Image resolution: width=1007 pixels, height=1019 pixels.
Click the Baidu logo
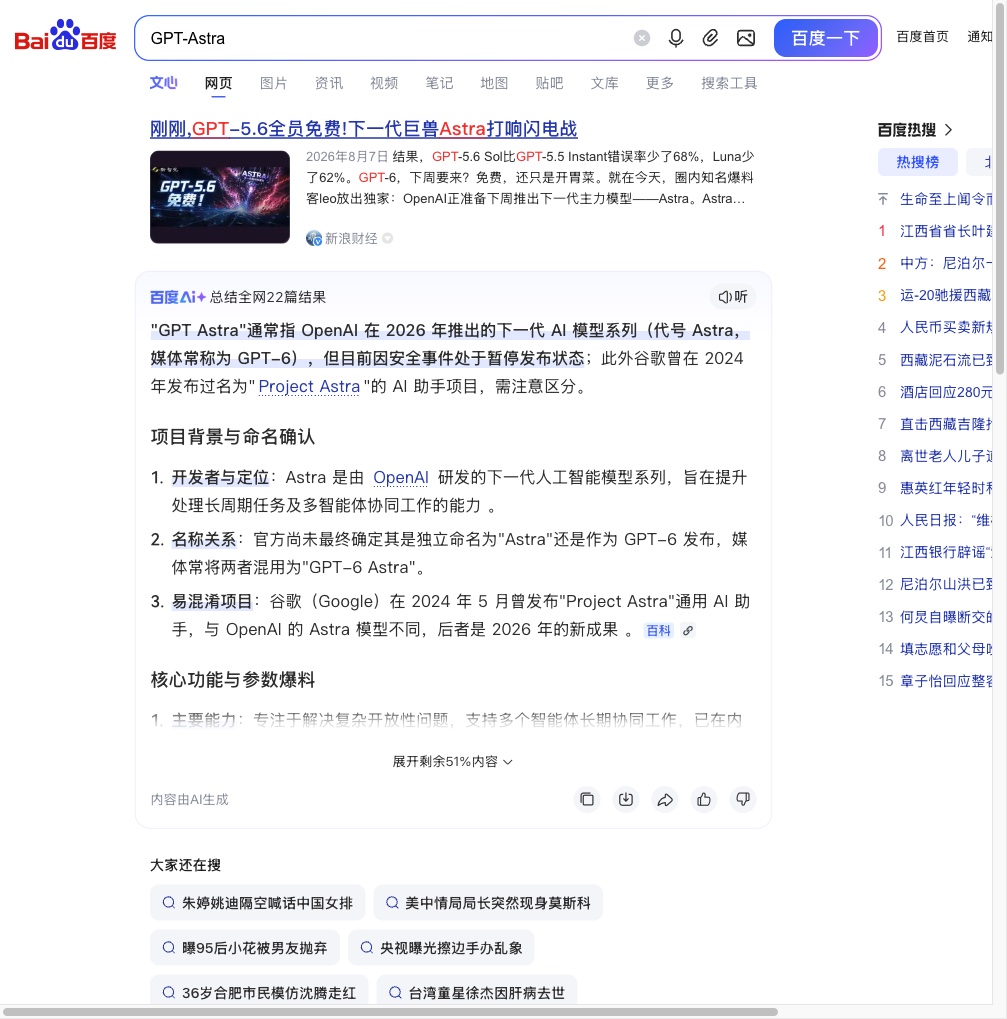pos(65,36)
